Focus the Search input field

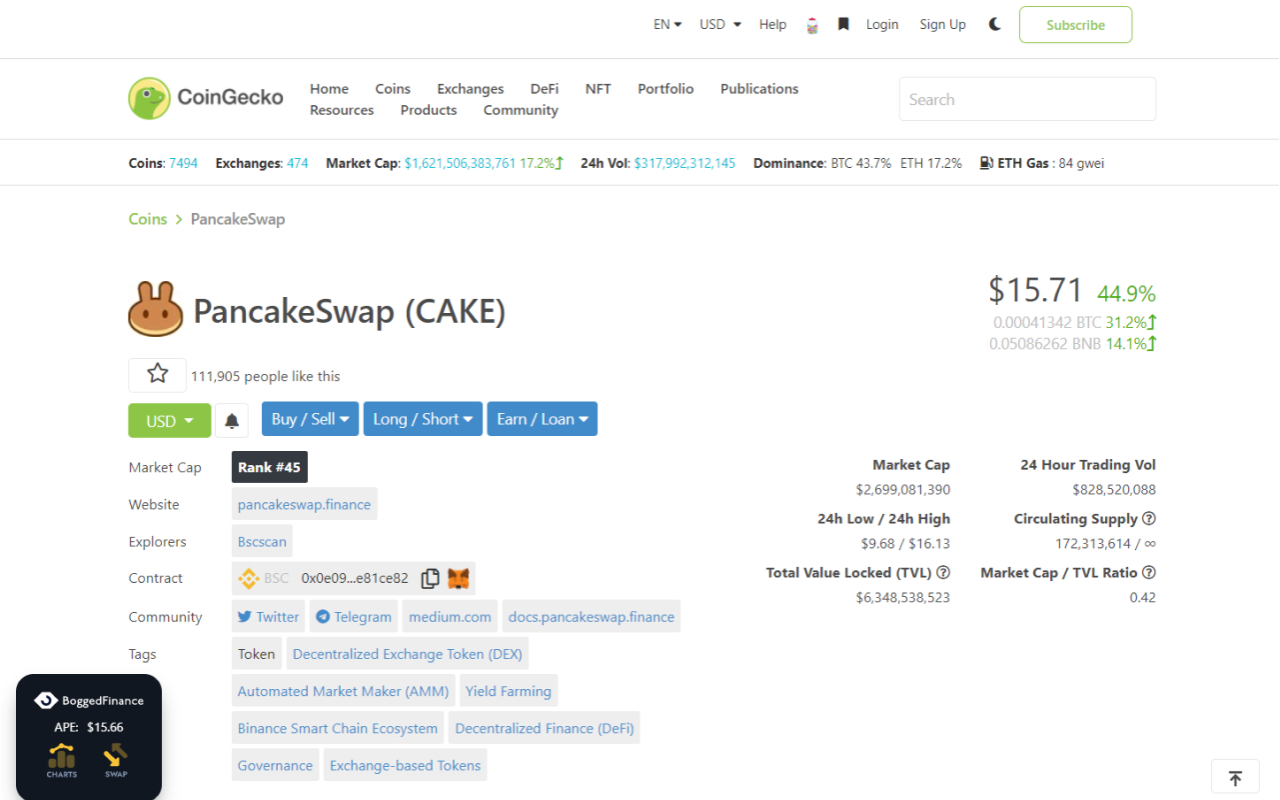pyautogui.click(x=1027, y=99)
